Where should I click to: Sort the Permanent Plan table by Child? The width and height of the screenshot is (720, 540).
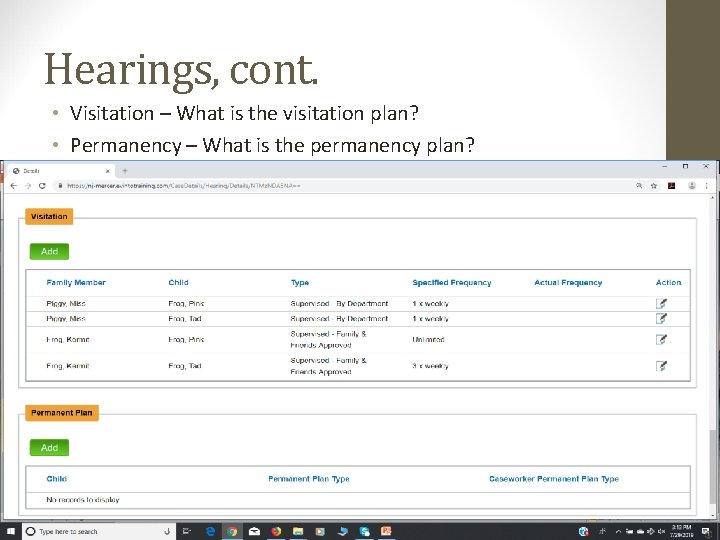(56, 478)
